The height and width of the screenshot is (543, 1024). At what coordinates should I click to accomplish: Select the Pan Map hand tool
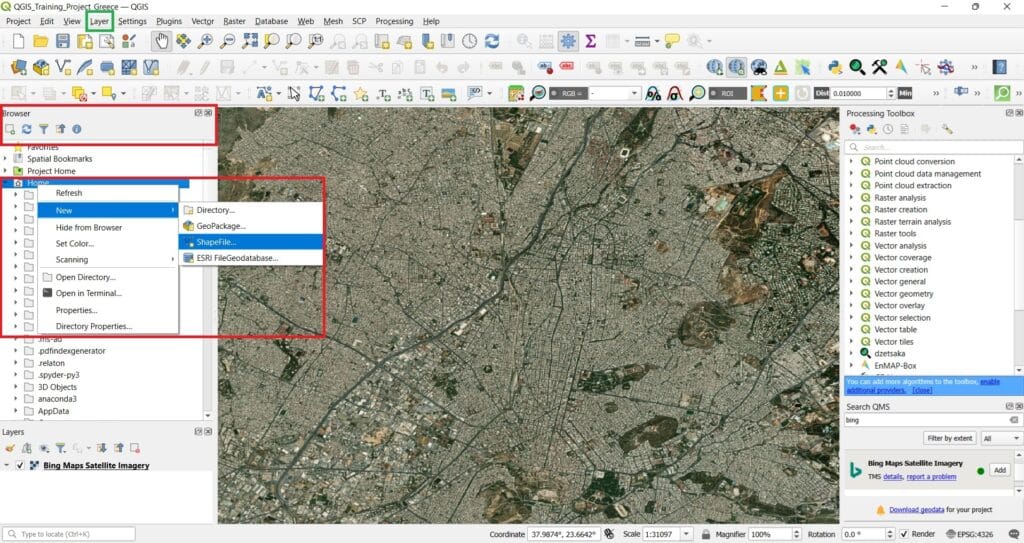pyautogui.click(x=161, y=41)
